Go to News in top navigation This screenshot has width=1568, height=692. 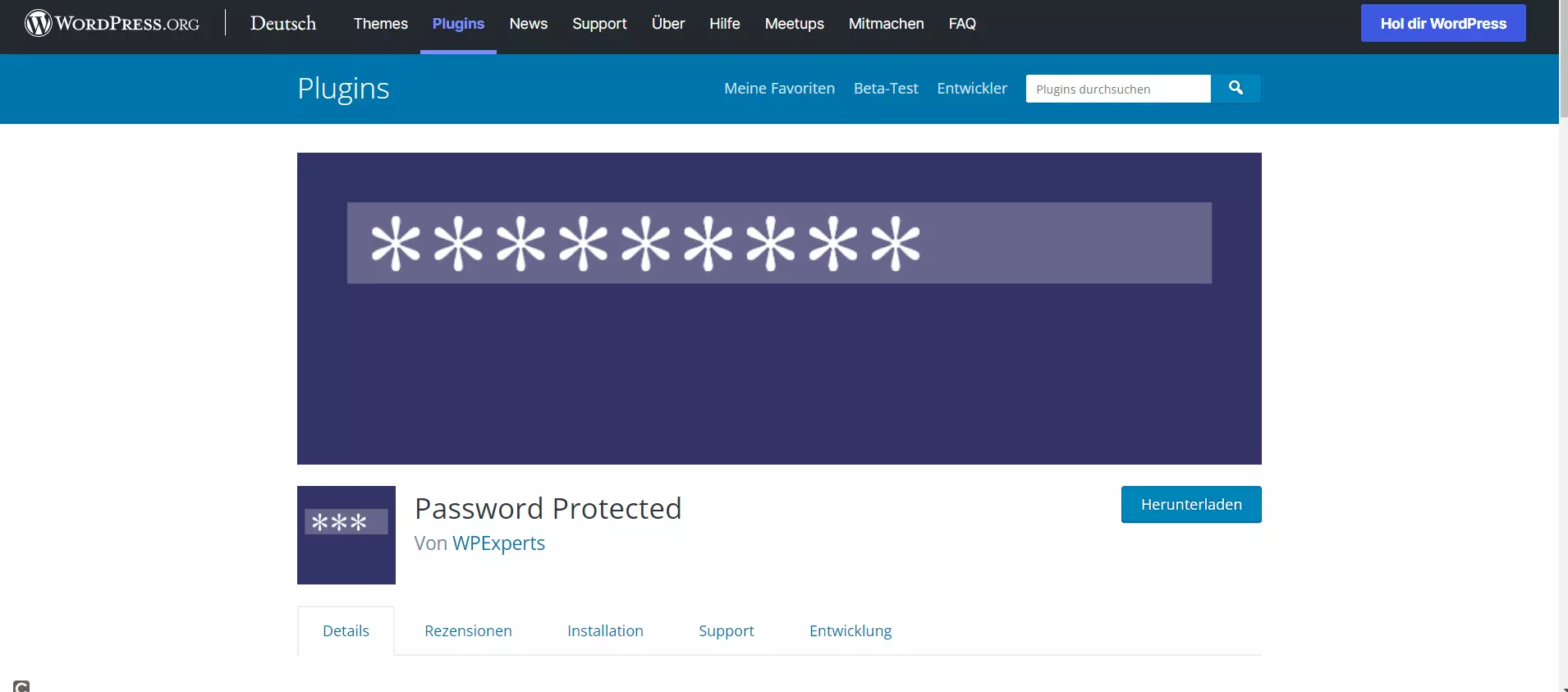(x=528, y=24)
